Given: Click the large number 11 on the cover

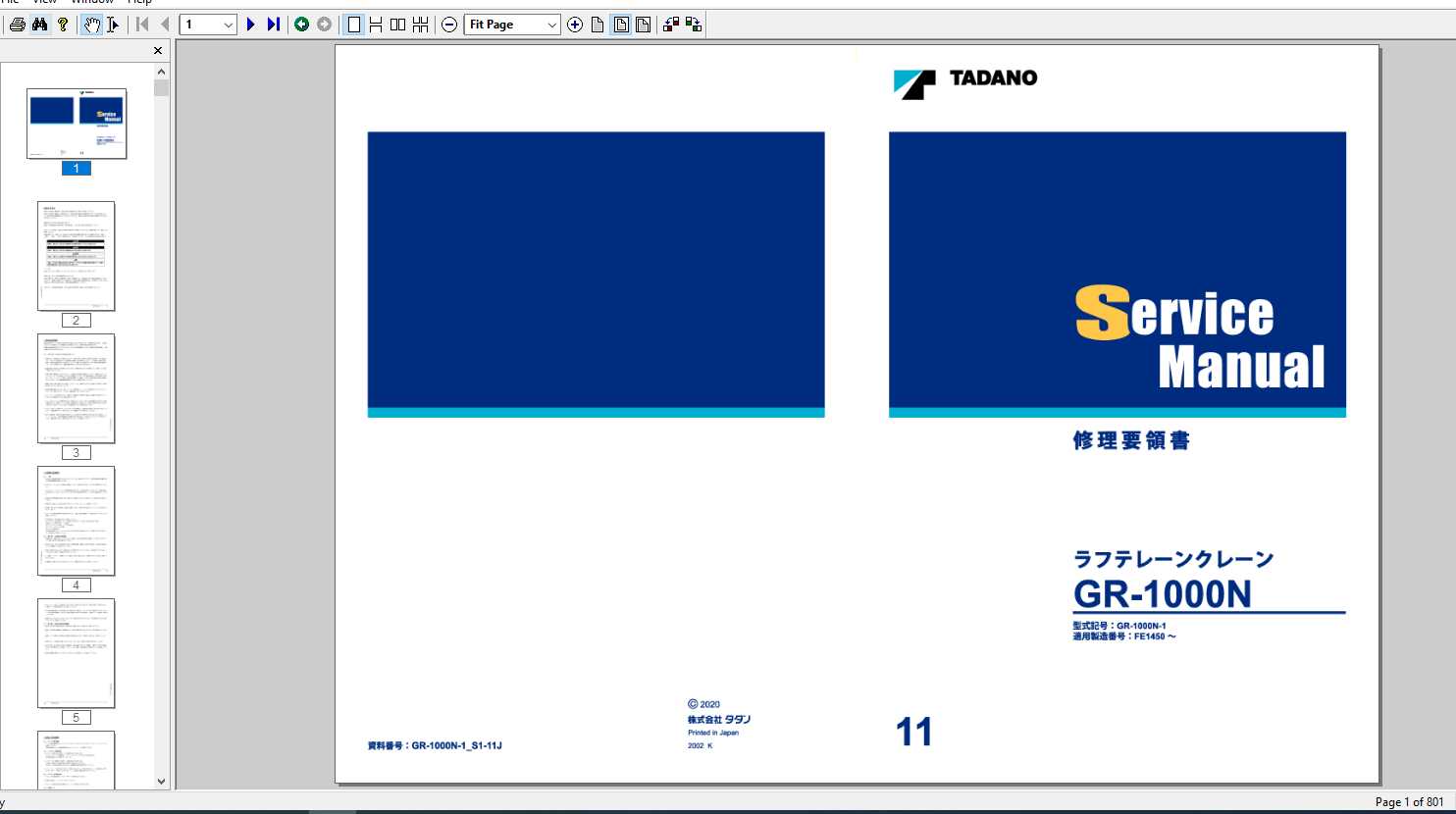Looking at the screenshot, I should click(913, 732).
